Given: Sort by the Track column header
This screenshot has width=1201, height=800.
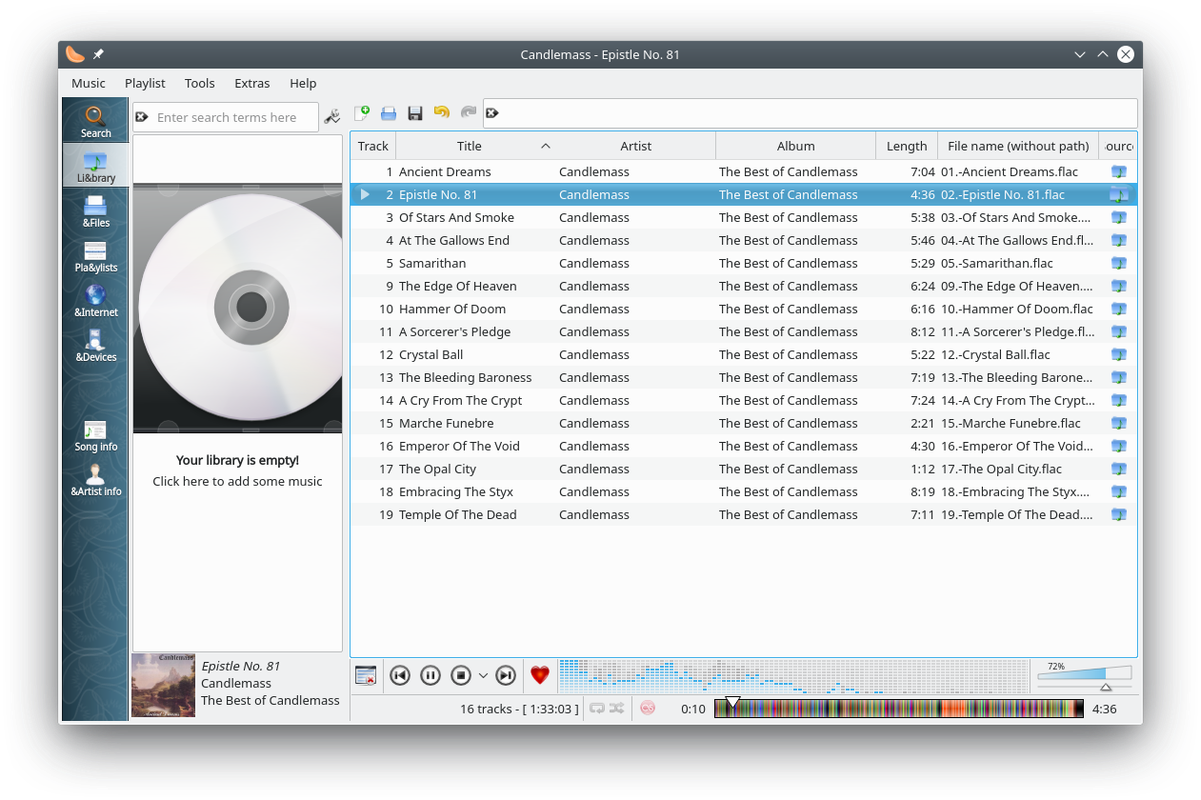Looking at the screenshot, I should coord(373,146).
